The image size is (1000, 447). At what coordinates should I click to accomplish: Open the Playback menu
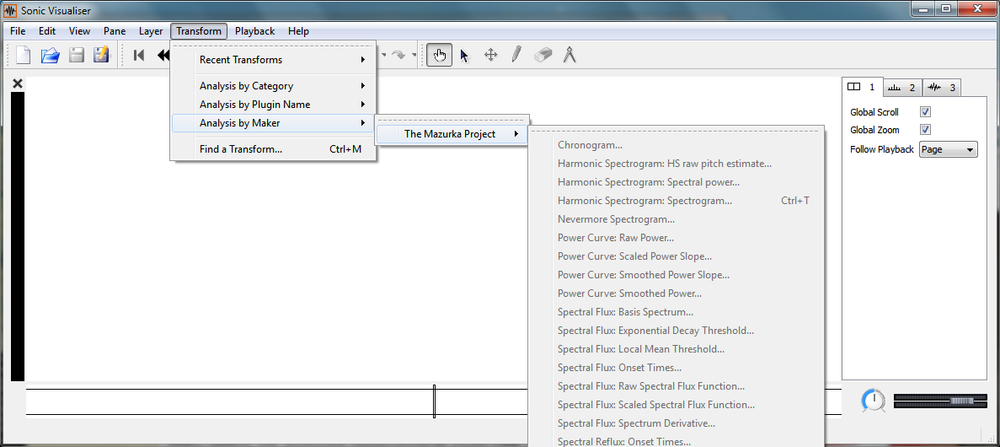254,31
